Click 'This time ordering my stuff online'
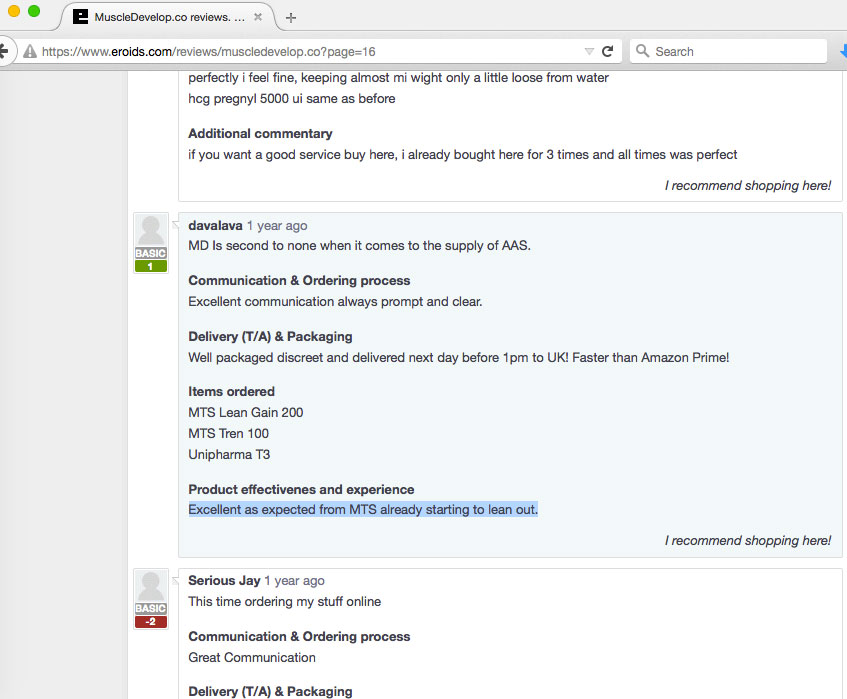 (x=285, y=602)
